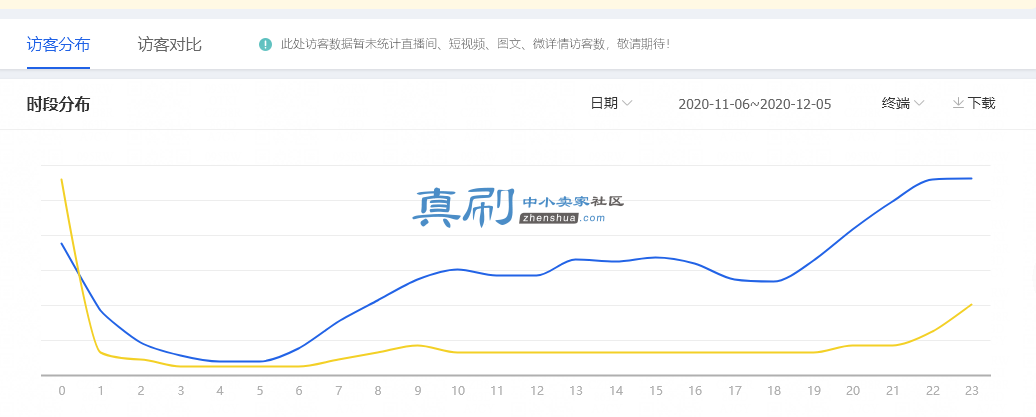Image resolution: width=1036 pixels, height=417 pixels.
Task: Click the download arrow icon
Action: (x=958, y=103)
